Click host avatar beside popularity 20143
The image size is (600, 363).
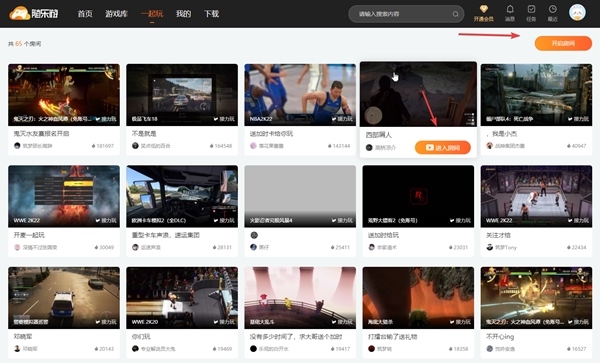17,348
